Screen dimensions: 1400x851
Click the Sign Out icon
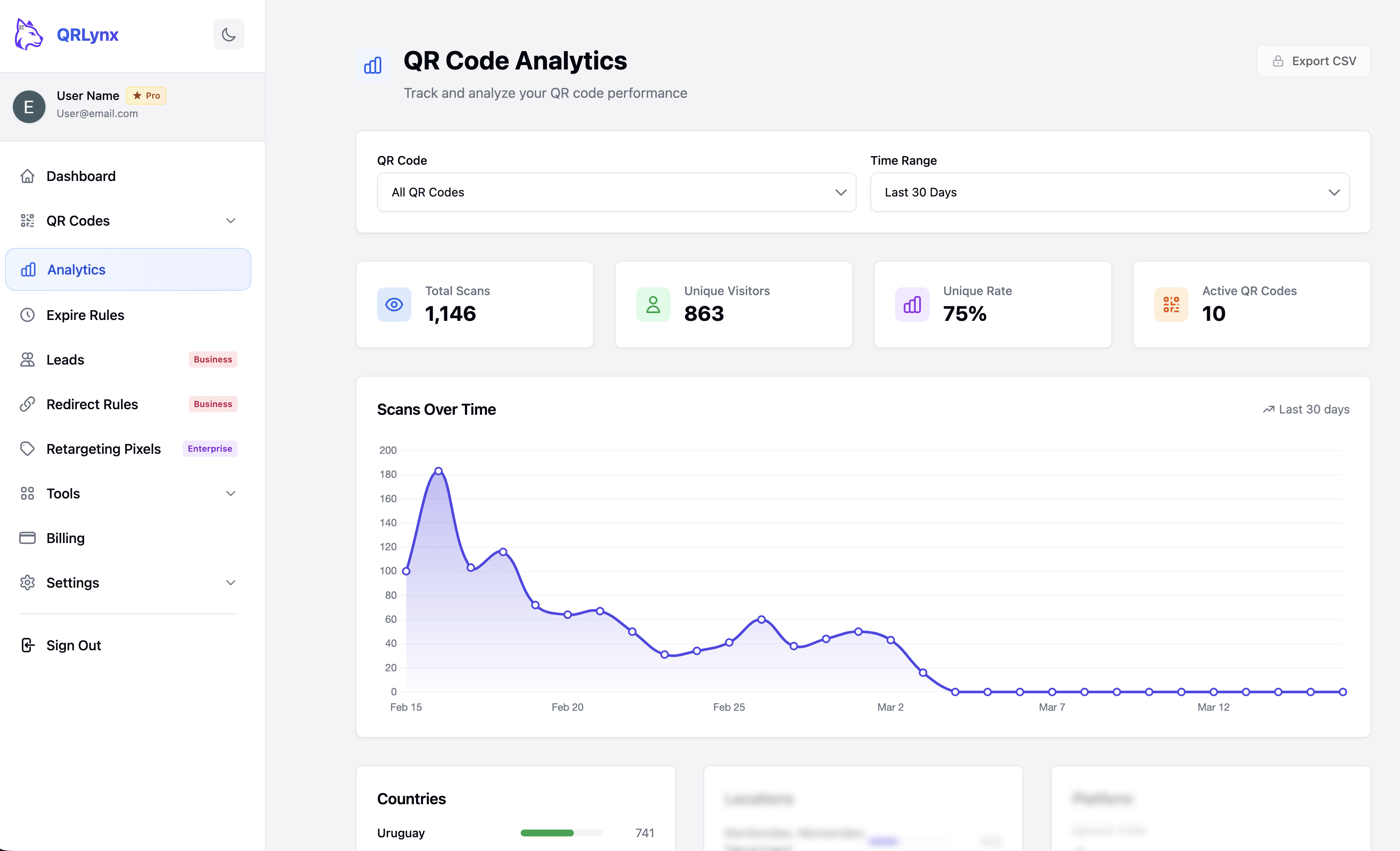pos(28,645)
